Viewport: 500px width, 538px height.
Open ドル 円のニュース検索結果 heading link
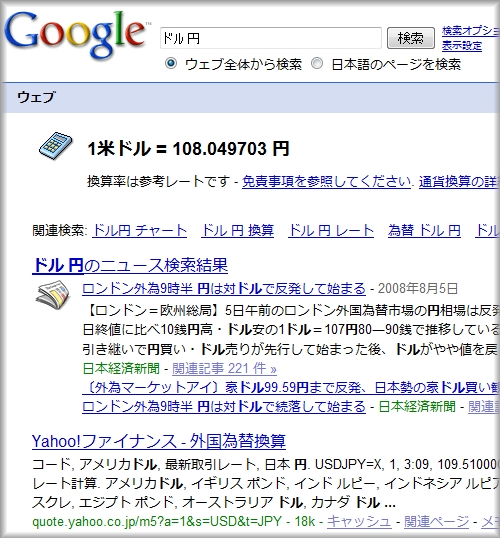pyautogui.click(x=130, y=265)
